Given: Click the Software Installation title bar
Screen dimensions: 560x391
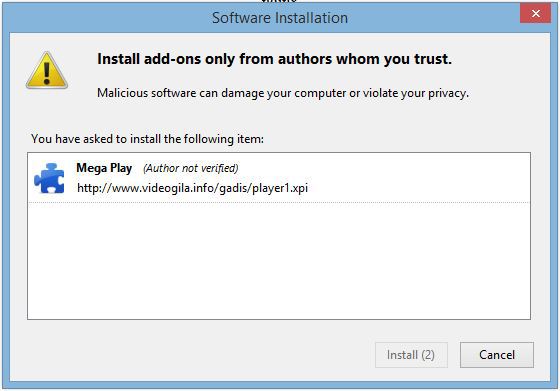Looking at the screenshot, I should 280,18.
